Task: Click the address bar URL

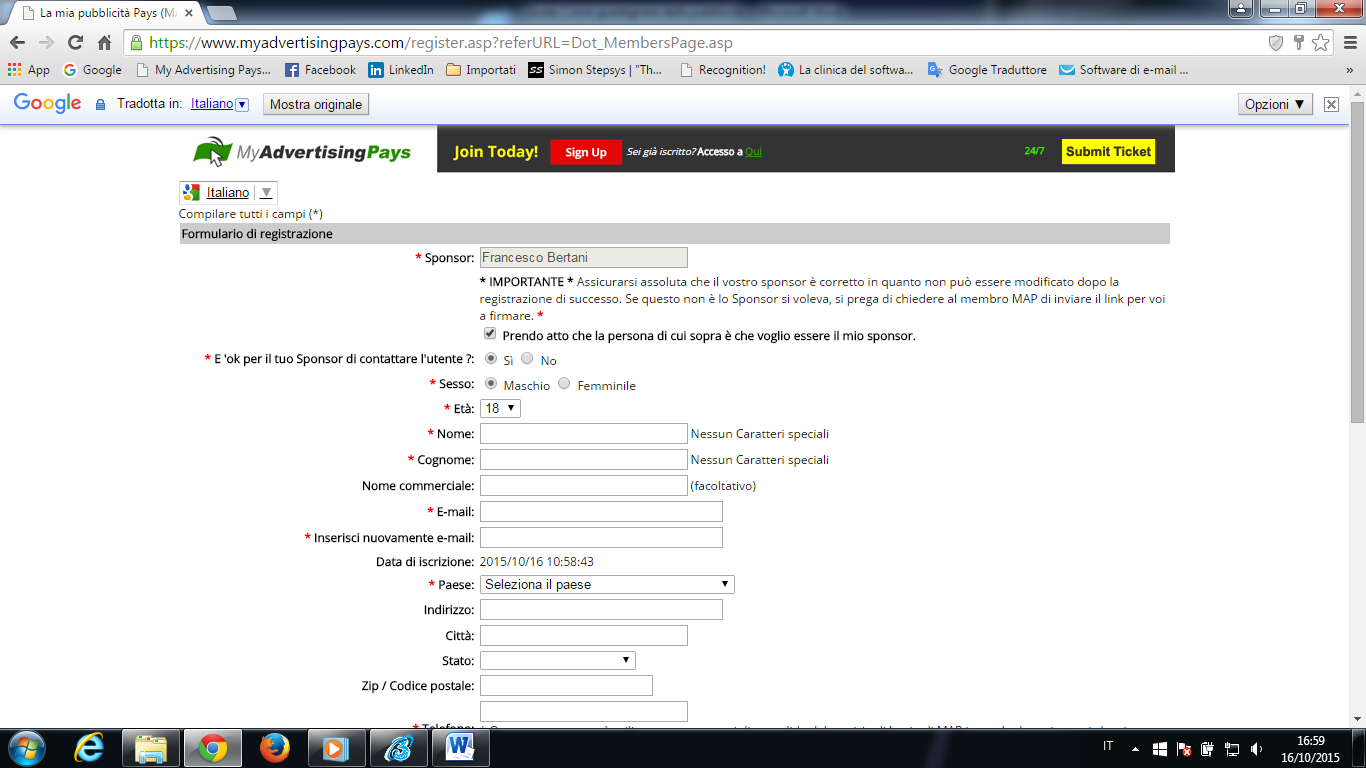Action: click(x=441, y=43)
